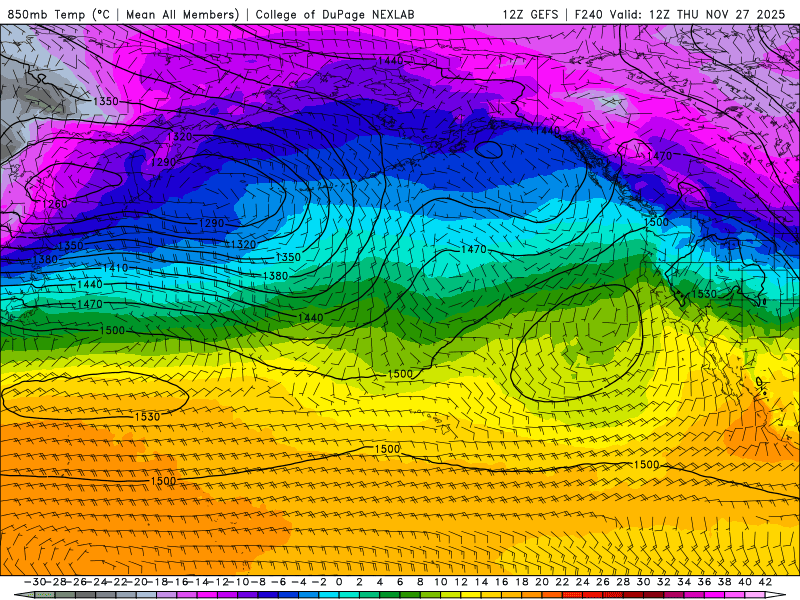Click the 1500 label beside Pacific Northwest coast
Image resolution: width=800 pixels, height=600 pixels.
(x=656, y=222)
